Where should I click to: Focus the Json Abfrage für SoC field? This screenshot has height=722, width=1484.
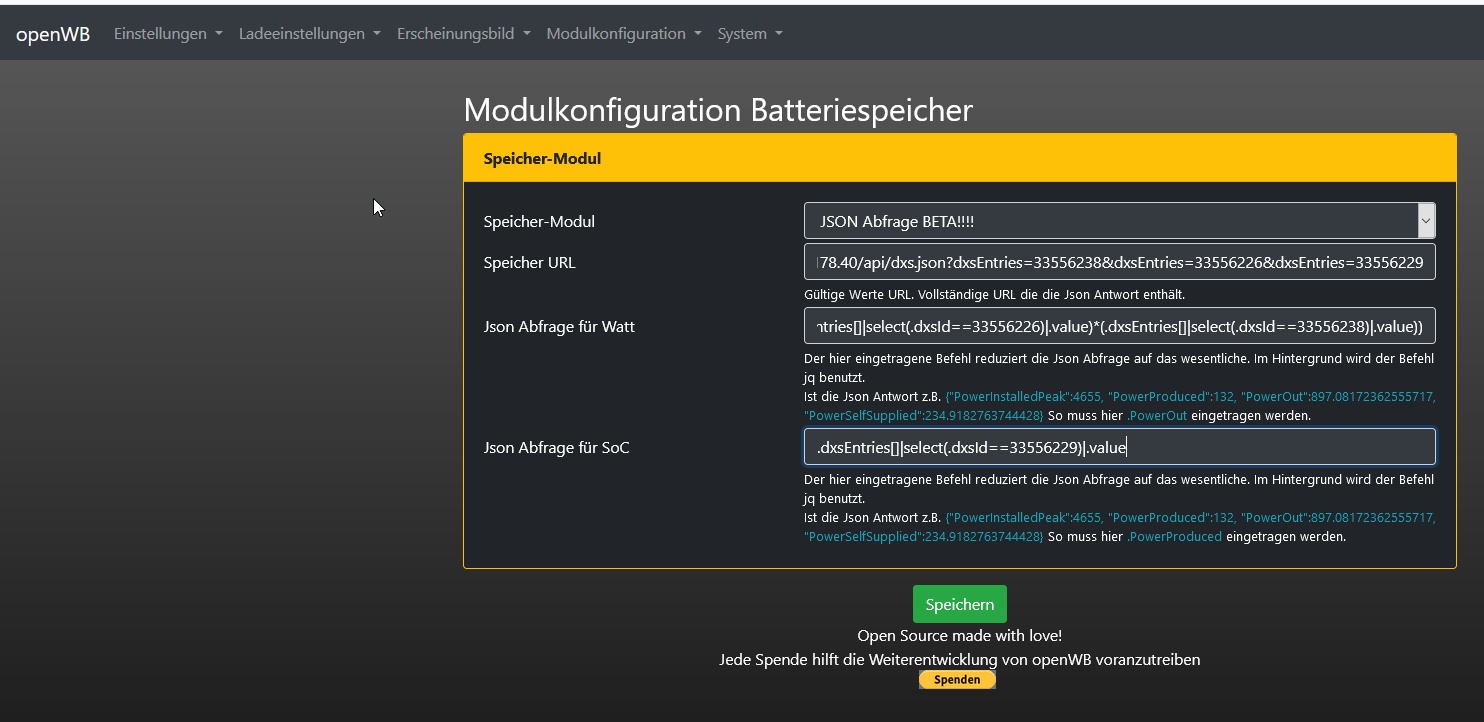click(1118, 447)
